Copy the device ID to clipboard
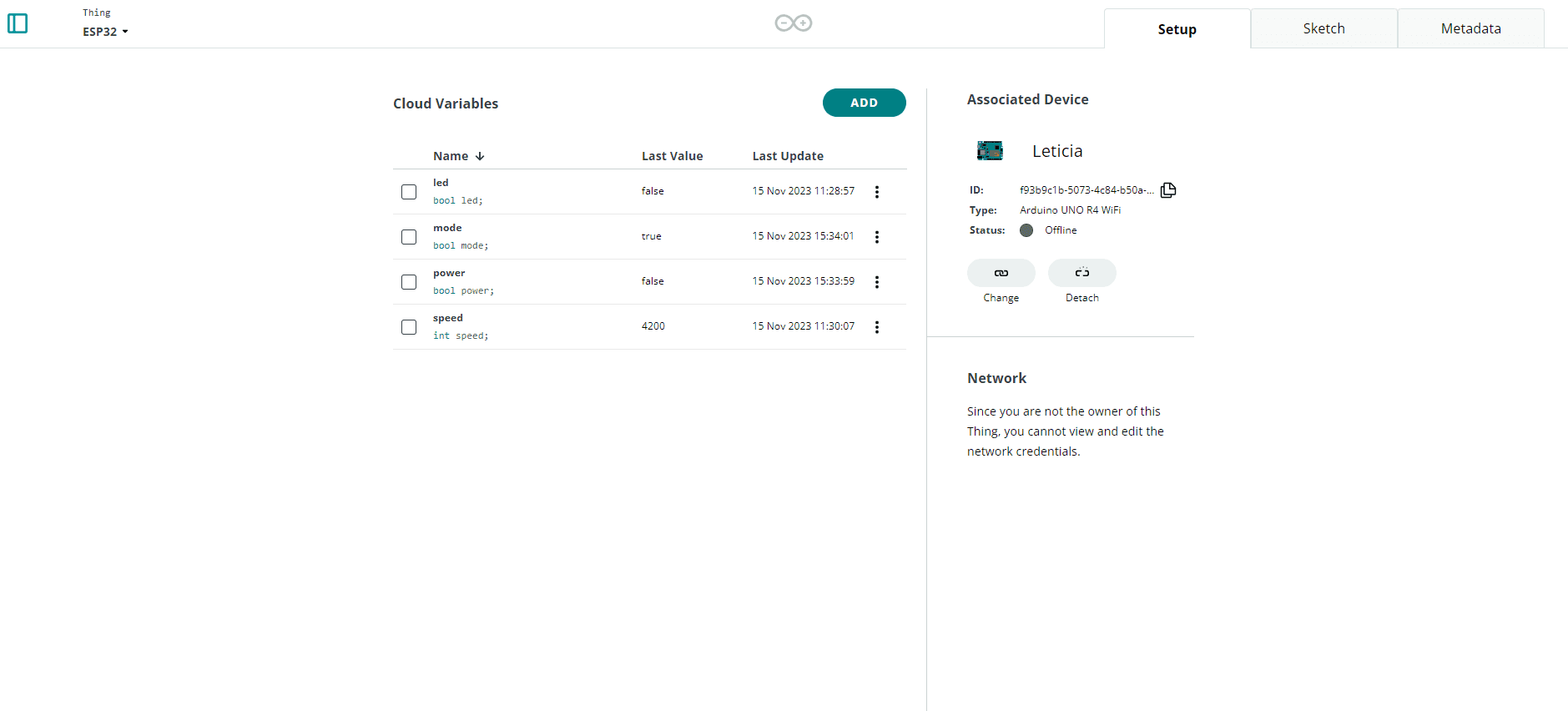The height and width of the screenshot is (711, 1568). click(x=1168, y=190)
